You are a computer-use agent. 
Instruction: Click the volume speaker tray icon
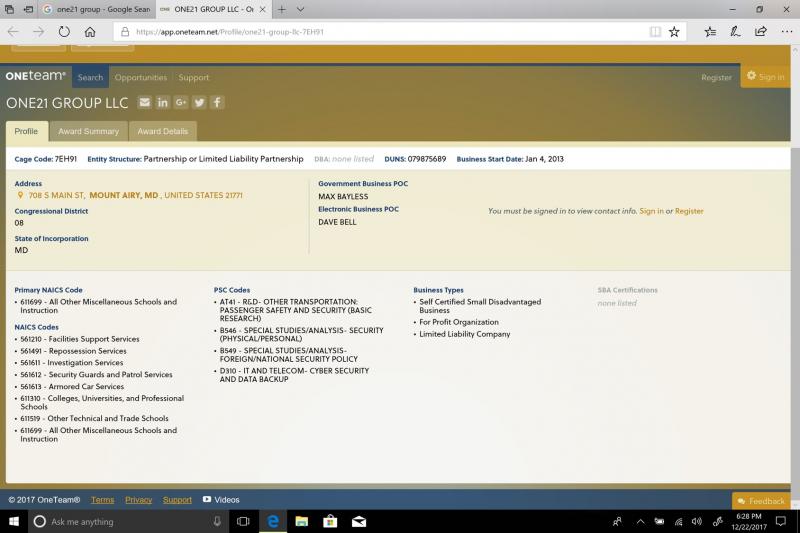tap(696, 521)
